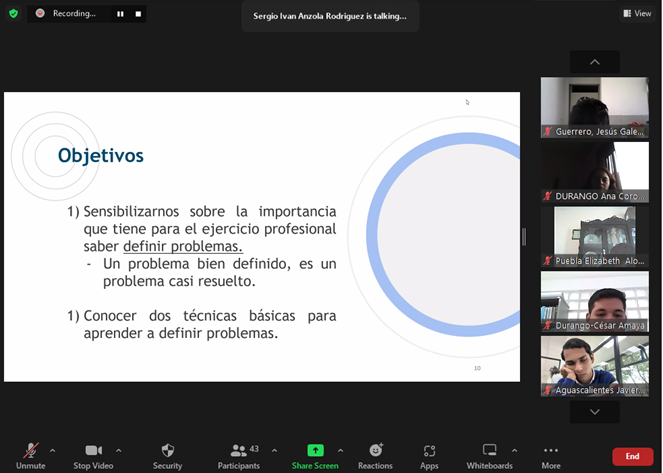Click the red End meeting button
Viewport: 663px width, 473px height.
tap(633, 456)
